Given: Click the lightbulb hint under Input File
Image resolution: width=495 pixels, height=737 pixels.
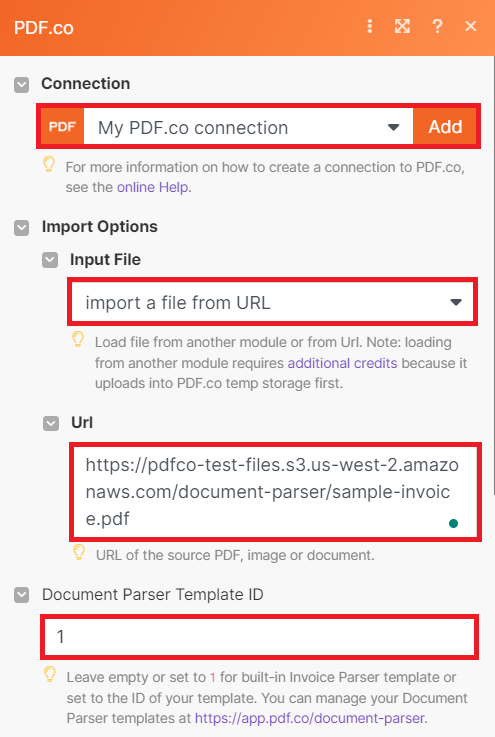Looking at the screenshot, I should (x=78, y=340).
